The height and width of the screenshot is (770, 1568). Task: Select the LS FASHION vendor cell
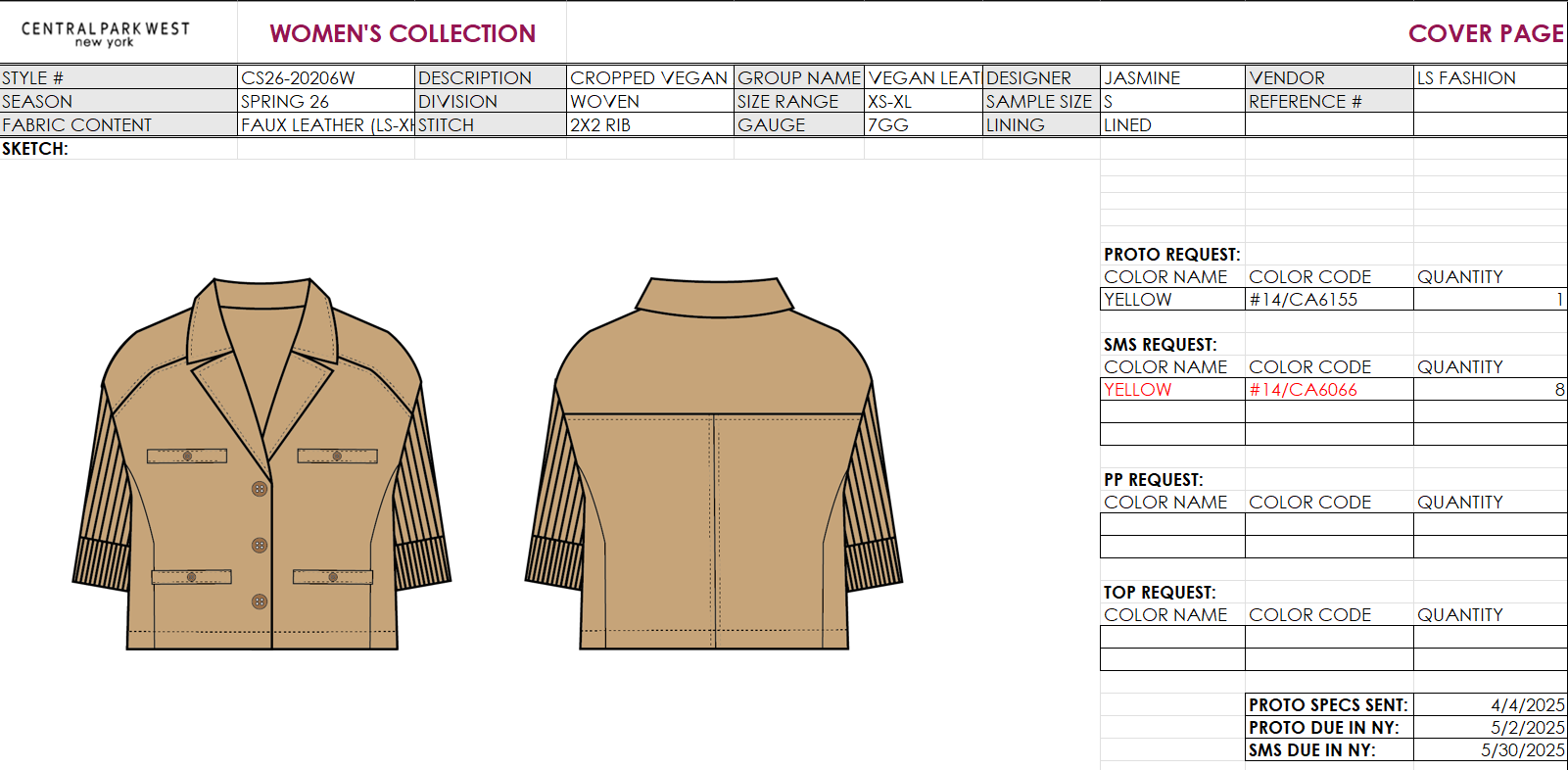[1491, 77]
